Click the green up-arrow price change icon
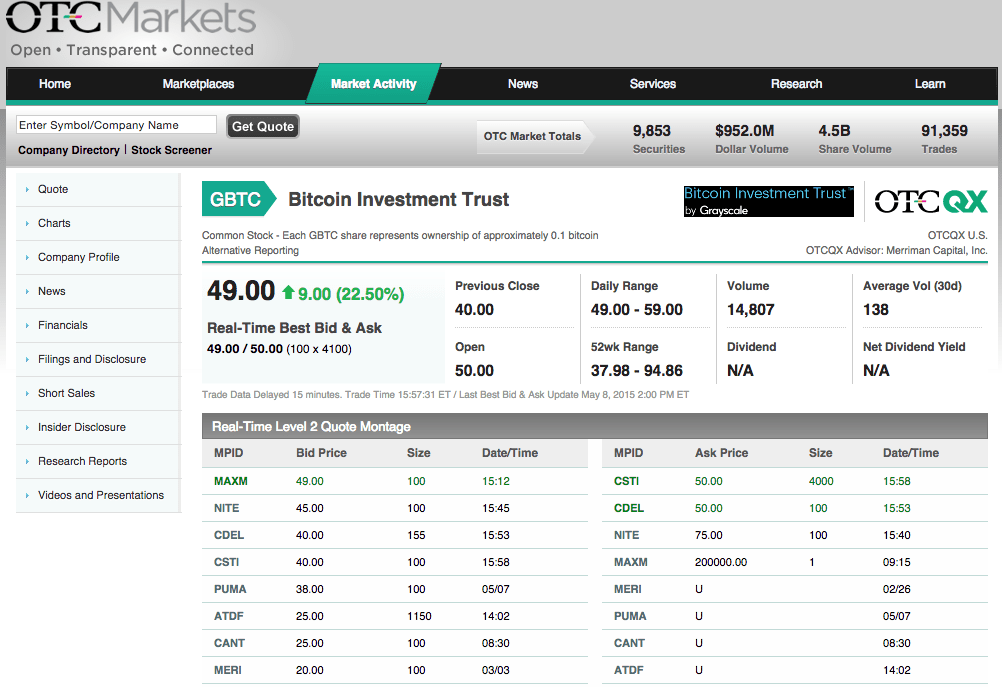The height and width of the screenshot is (687, 1002). 288,293
